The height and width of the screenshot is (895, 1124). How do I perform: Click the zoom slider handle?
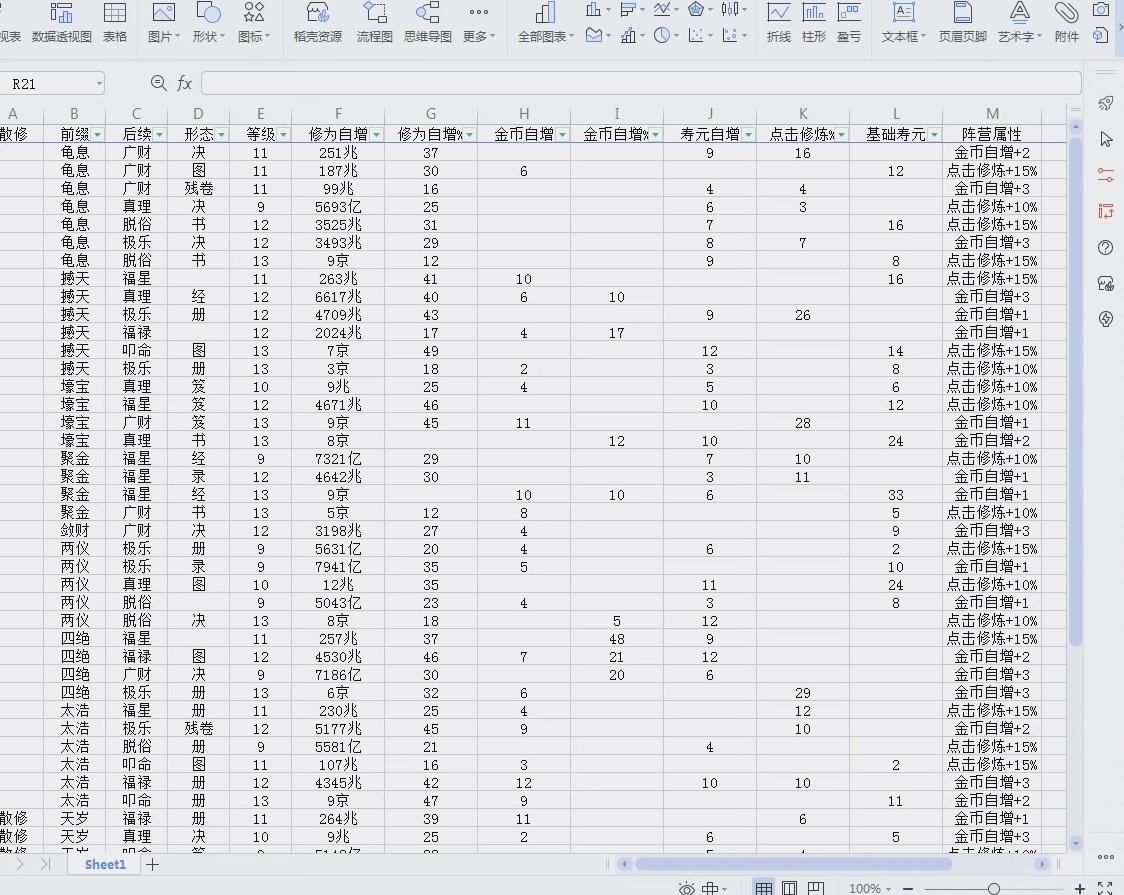[994, 889]
